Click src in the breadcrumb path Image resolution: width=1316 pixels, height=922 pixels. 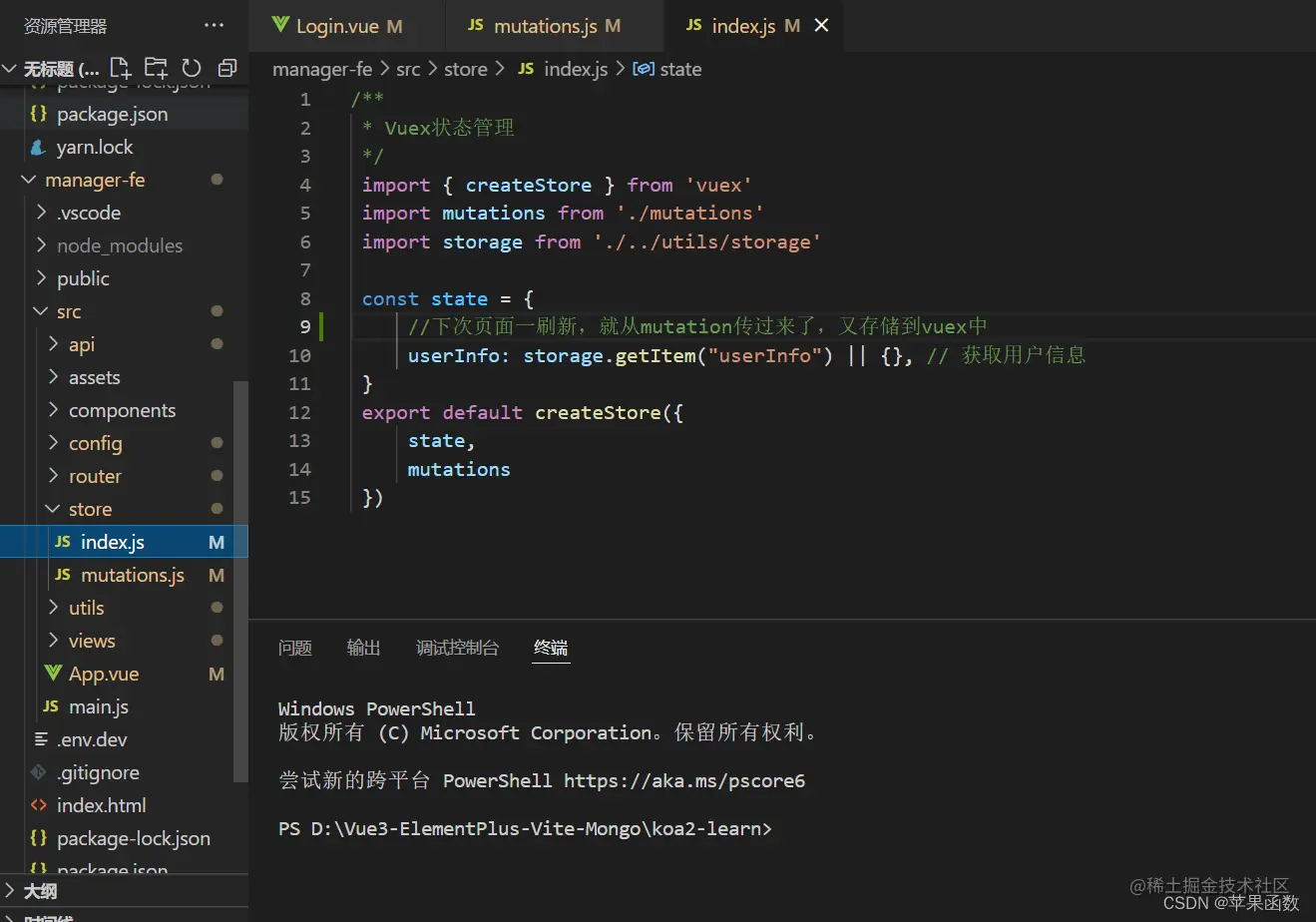coord(408,69)
